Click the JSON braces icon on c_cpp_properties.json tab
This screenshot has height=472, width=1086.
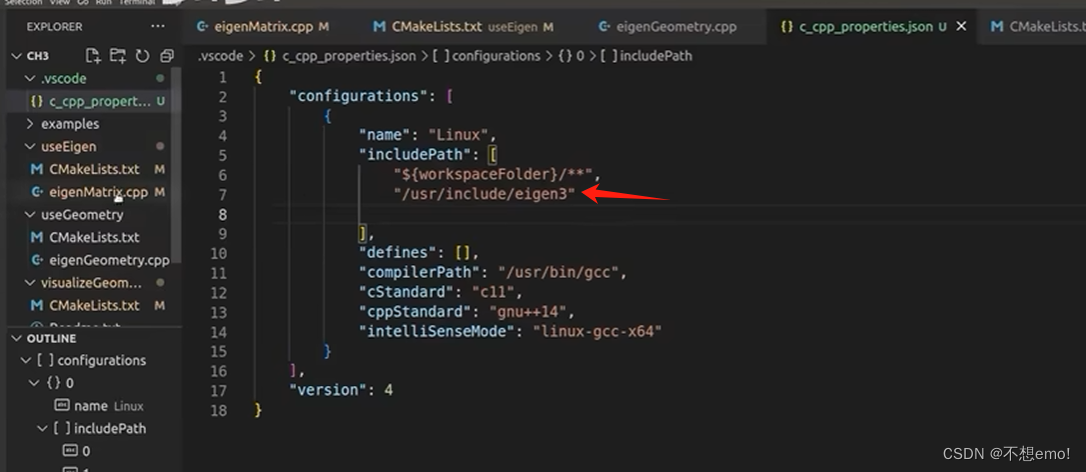point(787,27)
